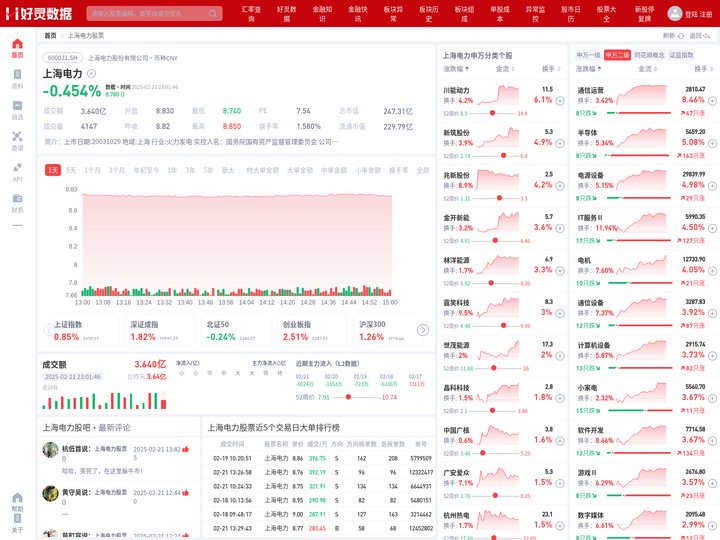Switch to the 申万二级 tab

(x=617, y=55)
